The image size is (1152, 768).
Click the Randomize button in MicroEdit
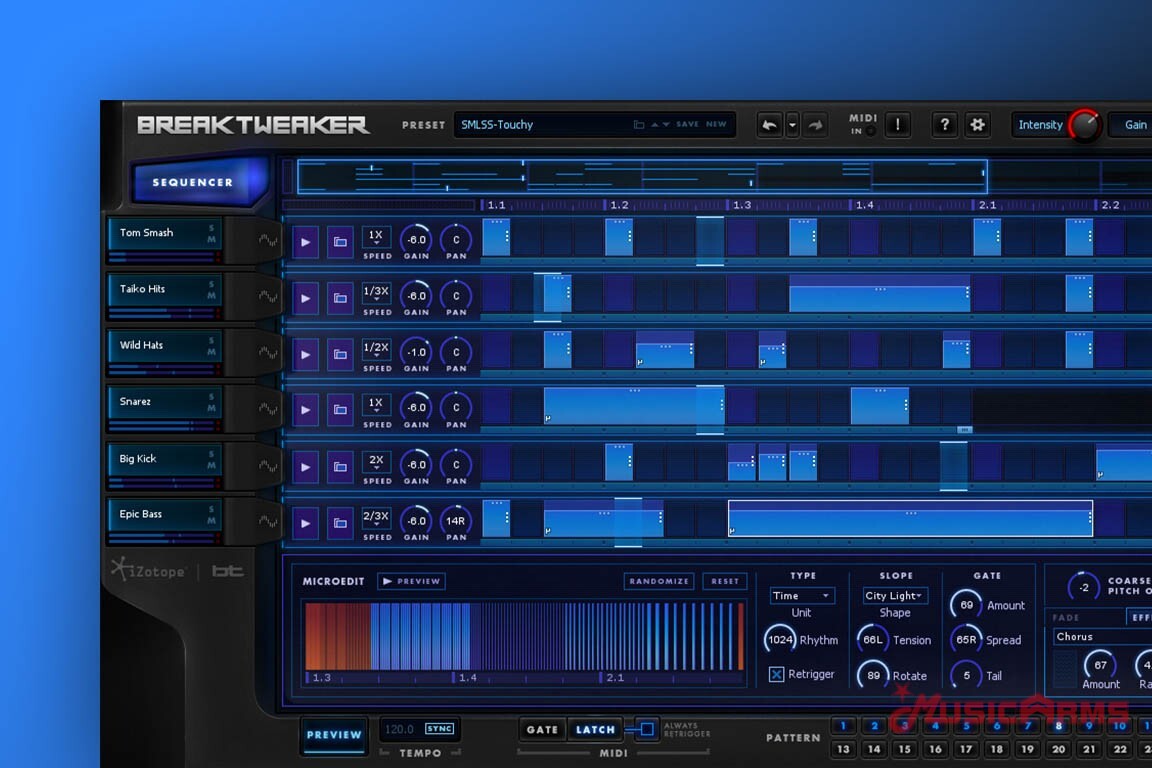[x=659, y=581]
